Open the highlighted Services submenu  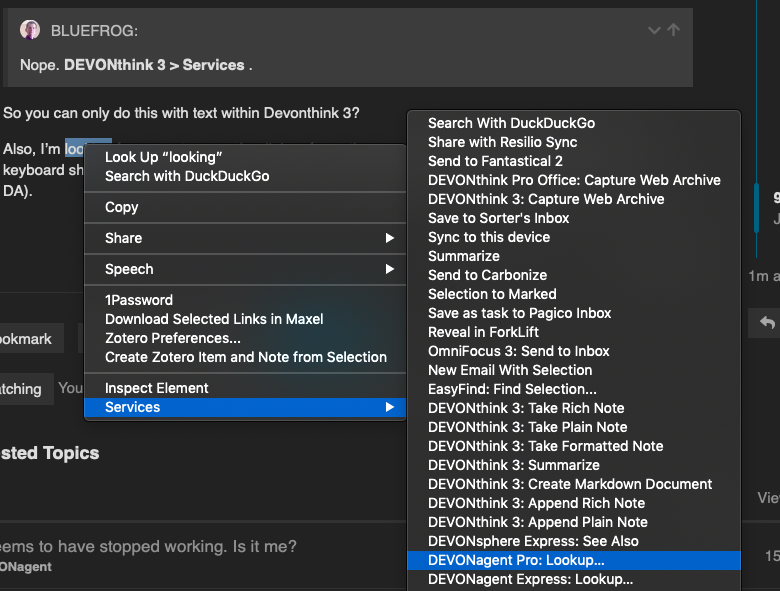(x=245, y=407)
